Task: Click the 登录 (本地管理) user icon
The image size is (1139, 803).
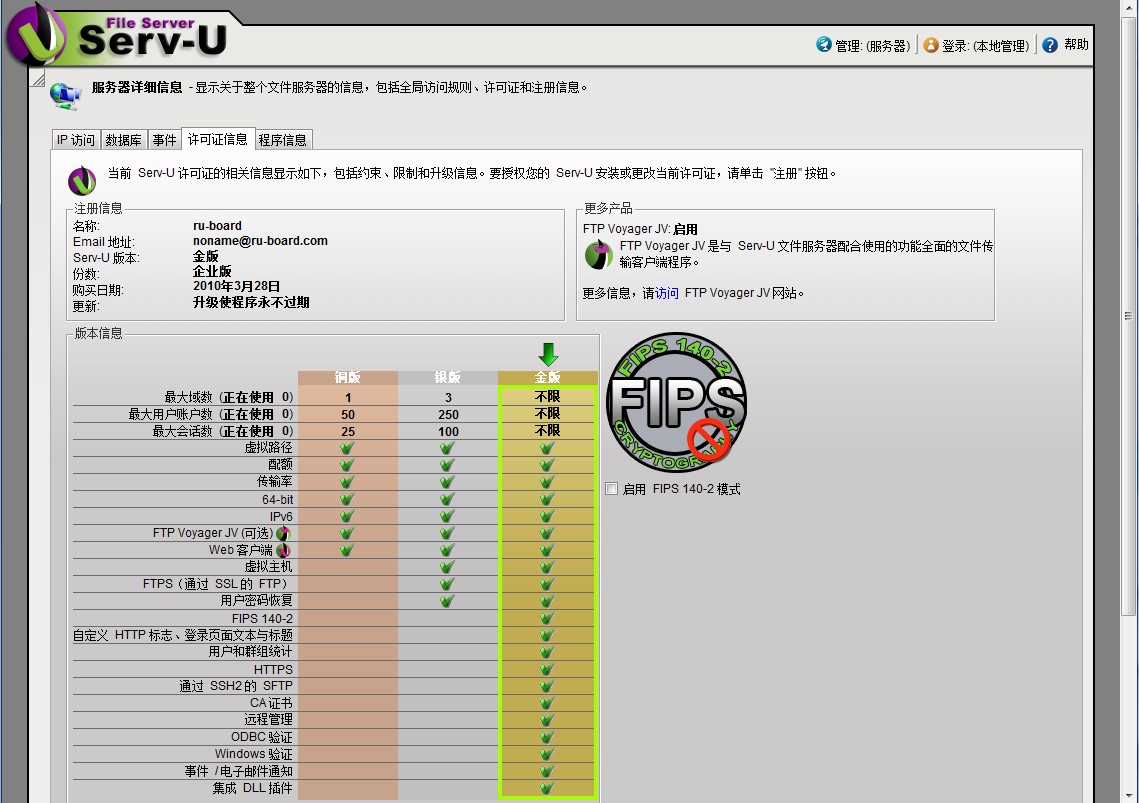Action: pyautogui.click(x=931, y=45)
